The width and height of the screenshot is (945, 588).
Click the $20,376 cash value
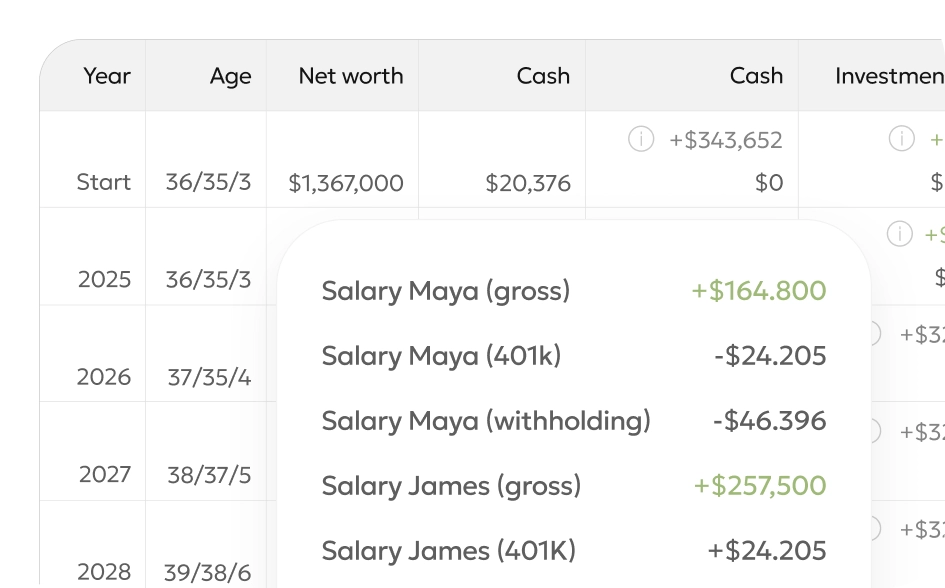[528, 183]
